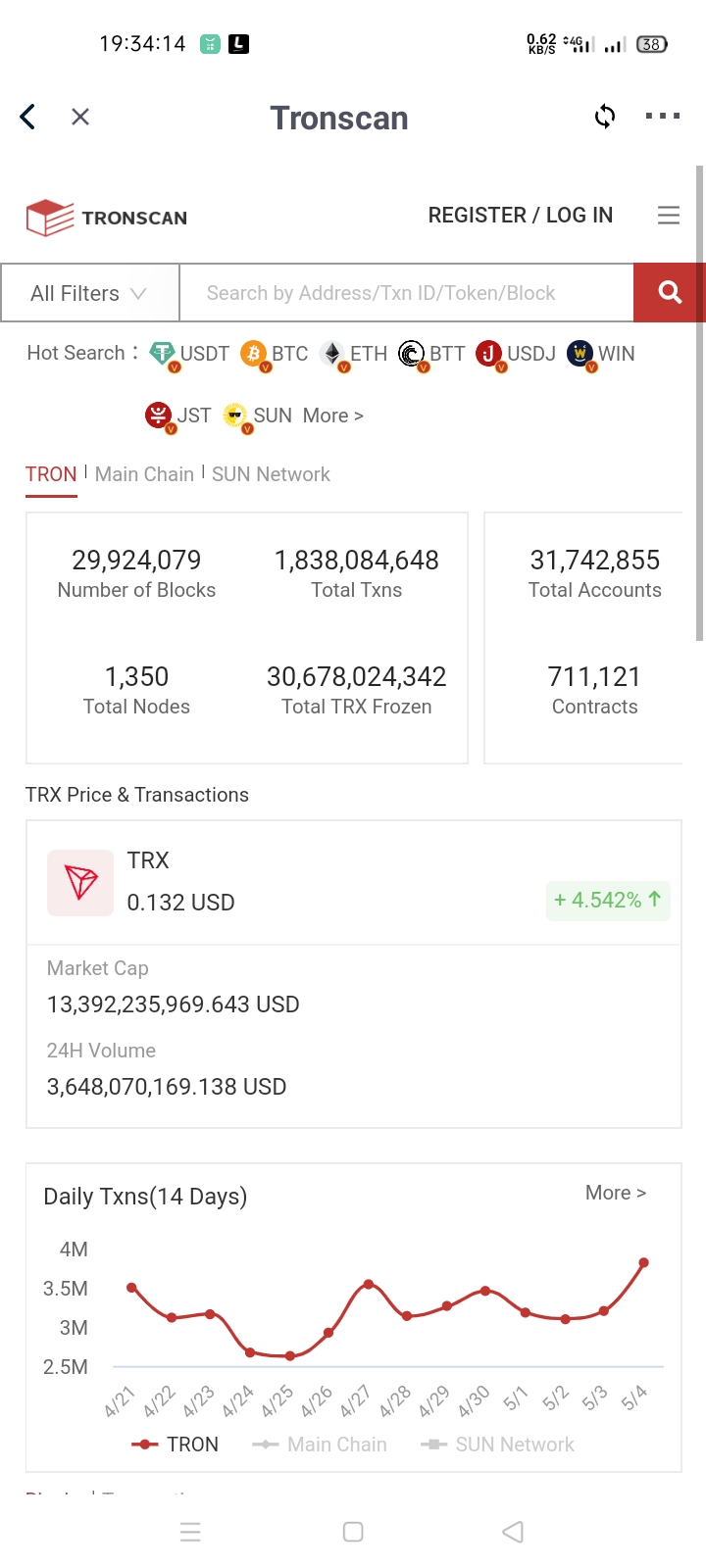Screen dimensions: 706x1568
Task: Toggle the TRON series in the chart legend
Action: [x=176, y=1445]
